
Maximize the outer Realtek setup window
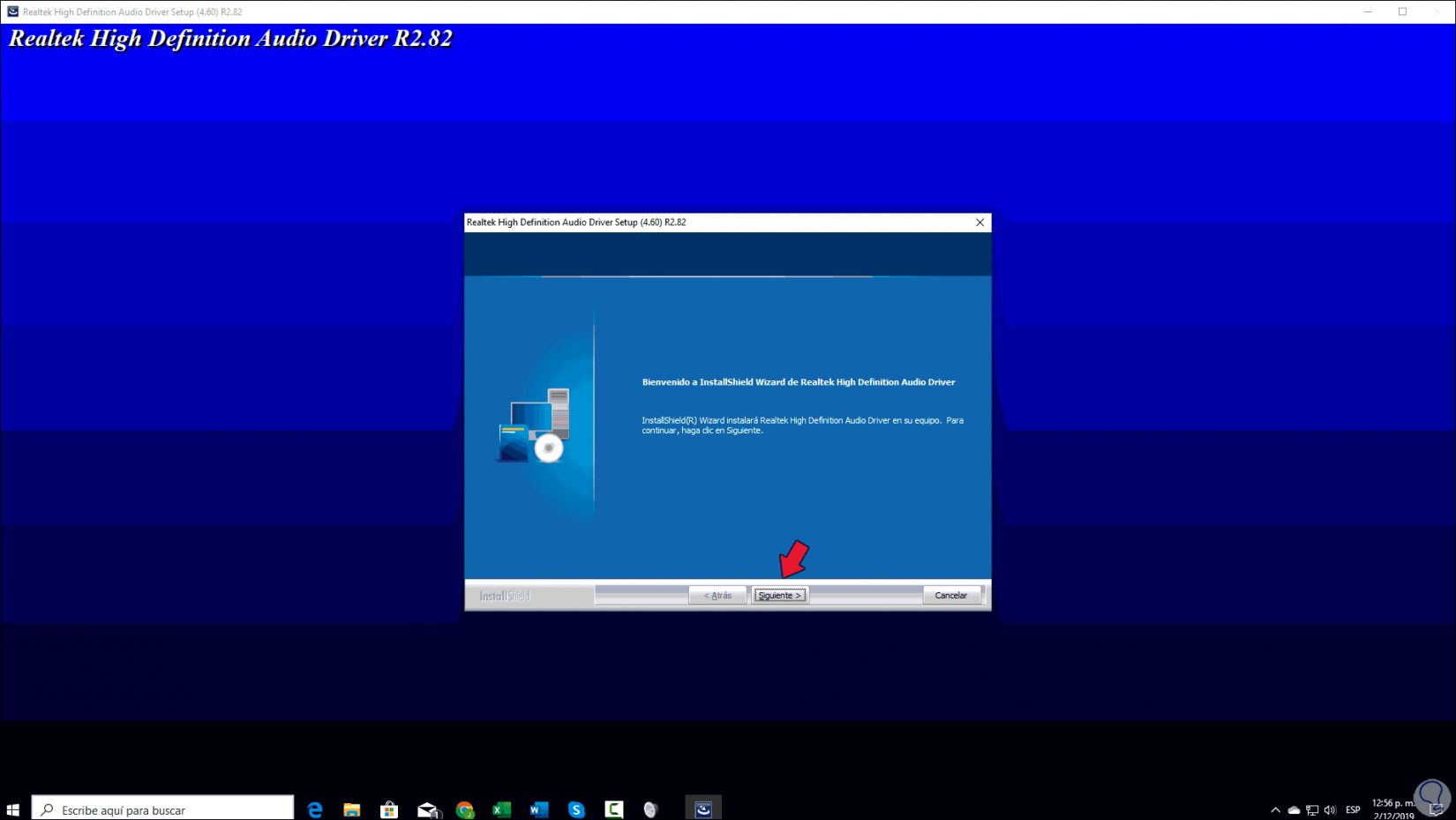tap(1402, 11)
